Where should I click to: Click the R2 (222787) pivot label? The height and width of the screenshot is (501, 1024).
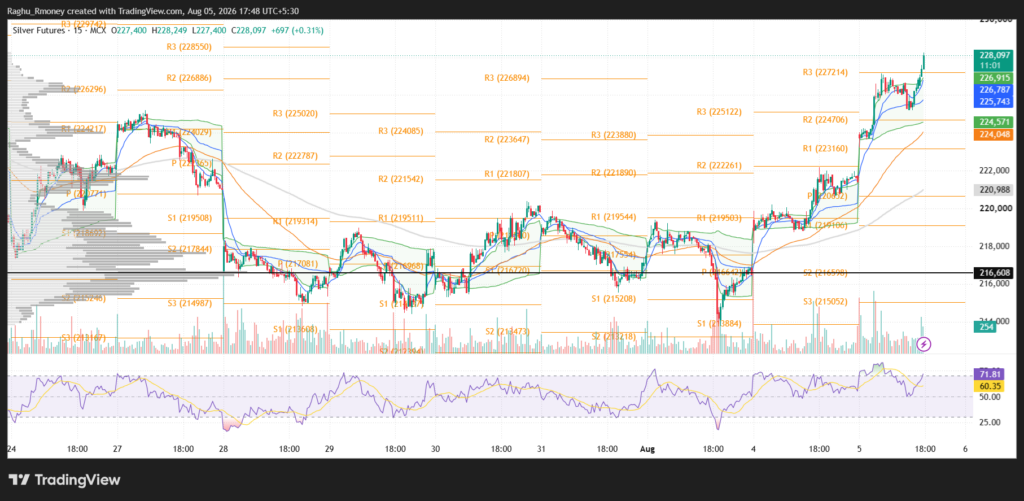pyautogui.click(x=295, y=155)
